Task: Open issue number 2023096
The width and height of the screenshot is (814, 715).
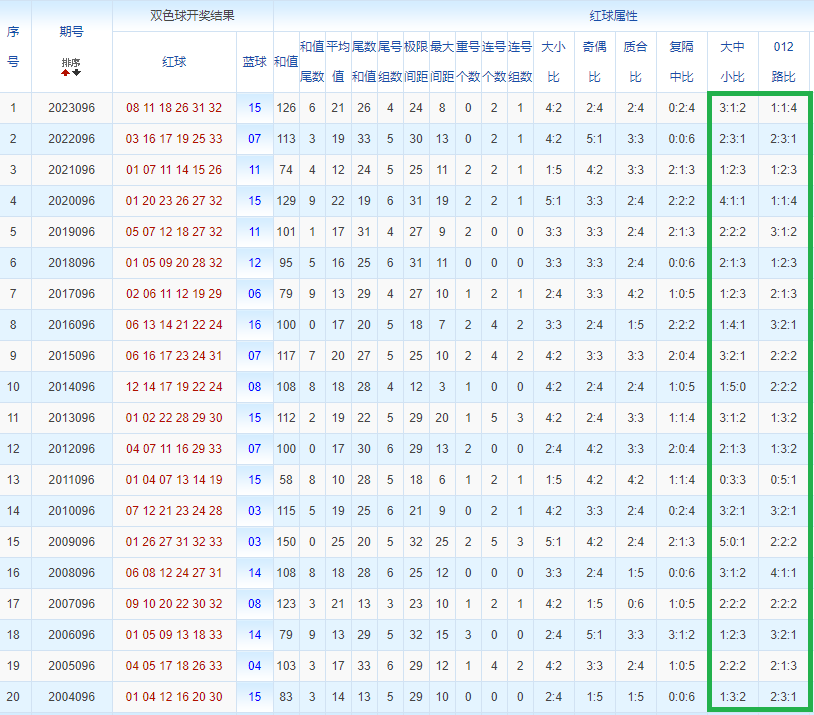Action: [x=72, y=108]
